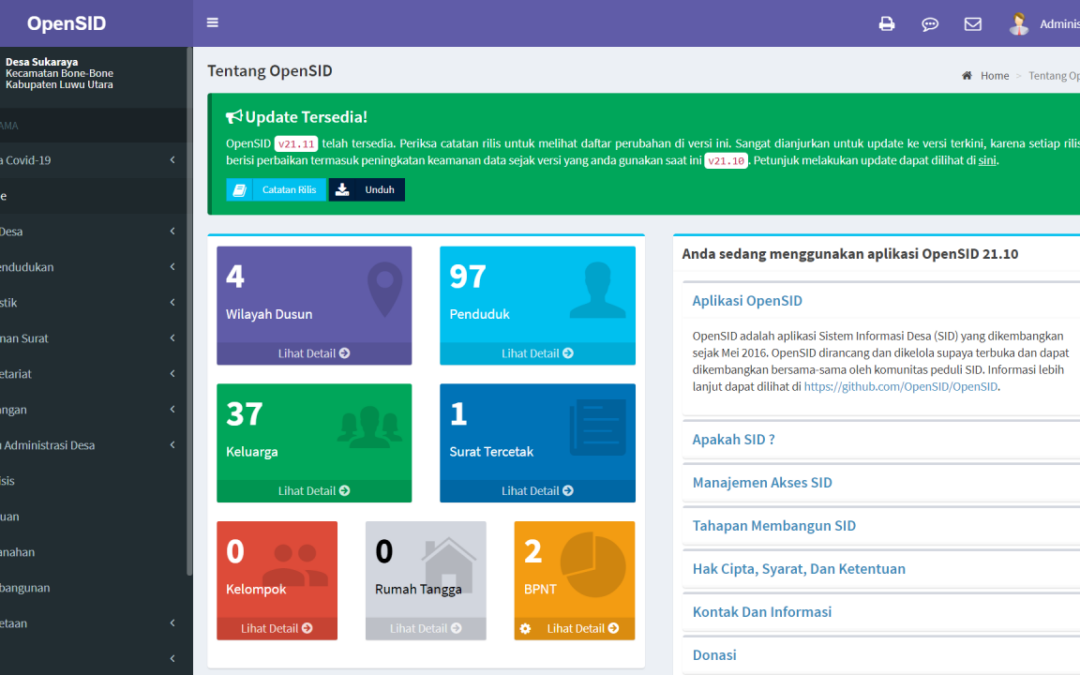Click the pie chart icon on BPNT

tap(592, 565)
